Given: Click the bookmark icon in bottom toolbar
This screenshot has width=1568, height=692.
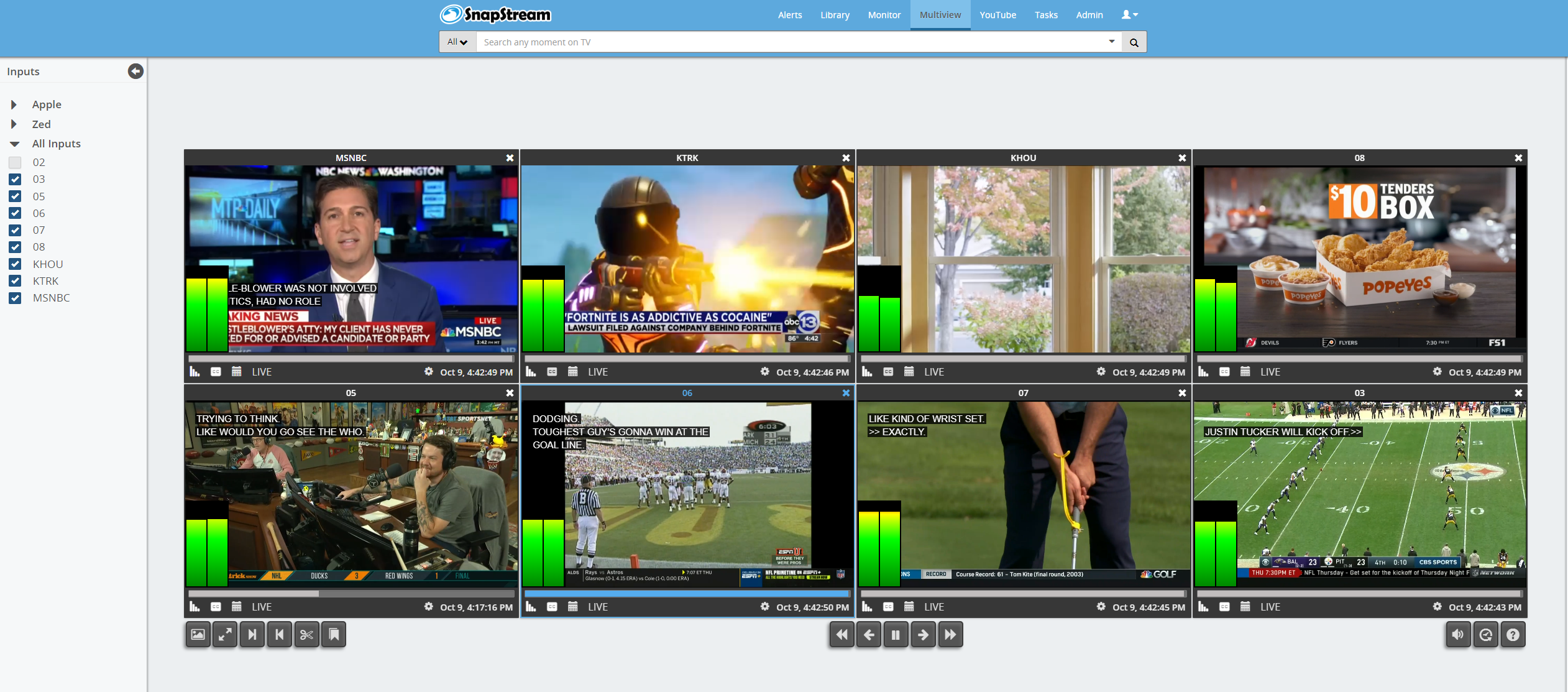Looking at the screenshot, I should 334,635.
